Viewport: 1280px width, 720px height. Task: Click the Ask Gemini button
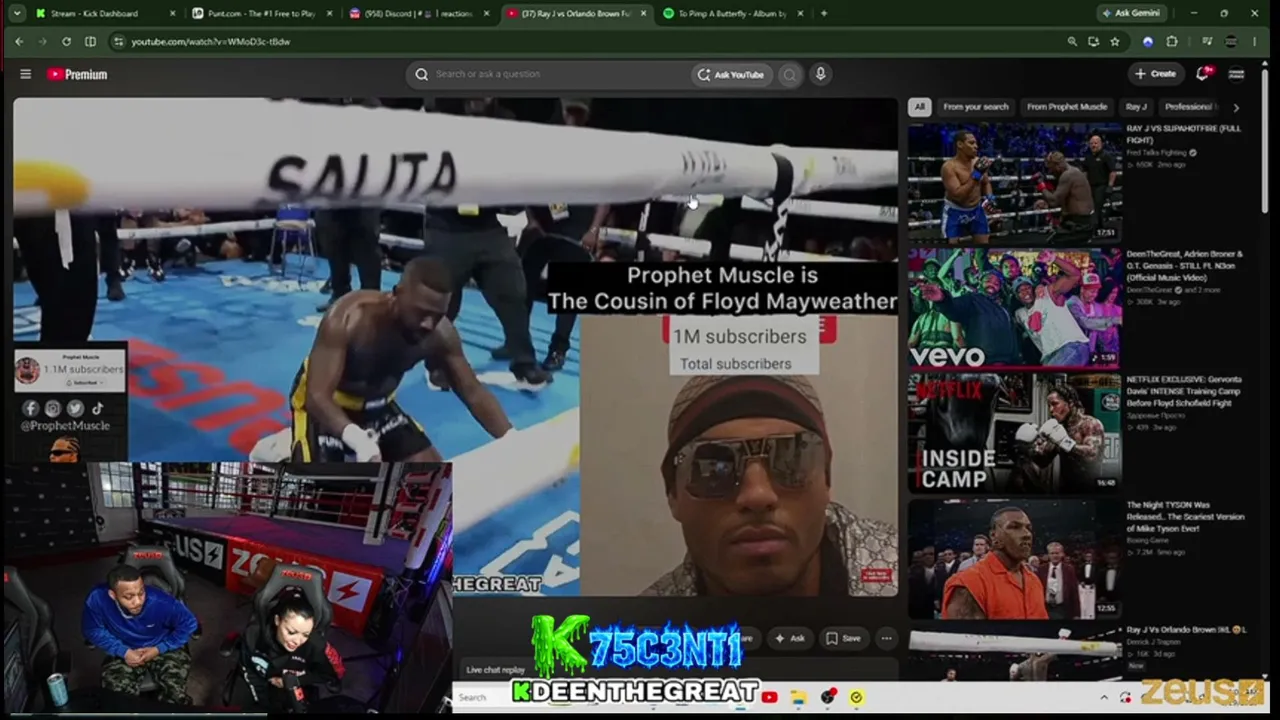(1131, 13)
